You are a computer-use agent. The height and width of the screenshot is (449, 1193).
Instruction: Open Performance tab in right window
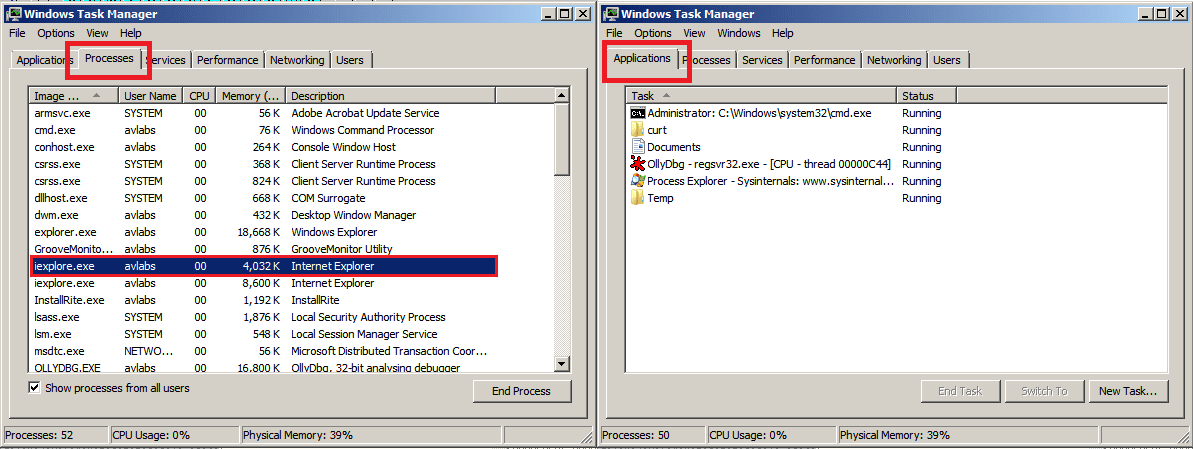coord(825,60)
